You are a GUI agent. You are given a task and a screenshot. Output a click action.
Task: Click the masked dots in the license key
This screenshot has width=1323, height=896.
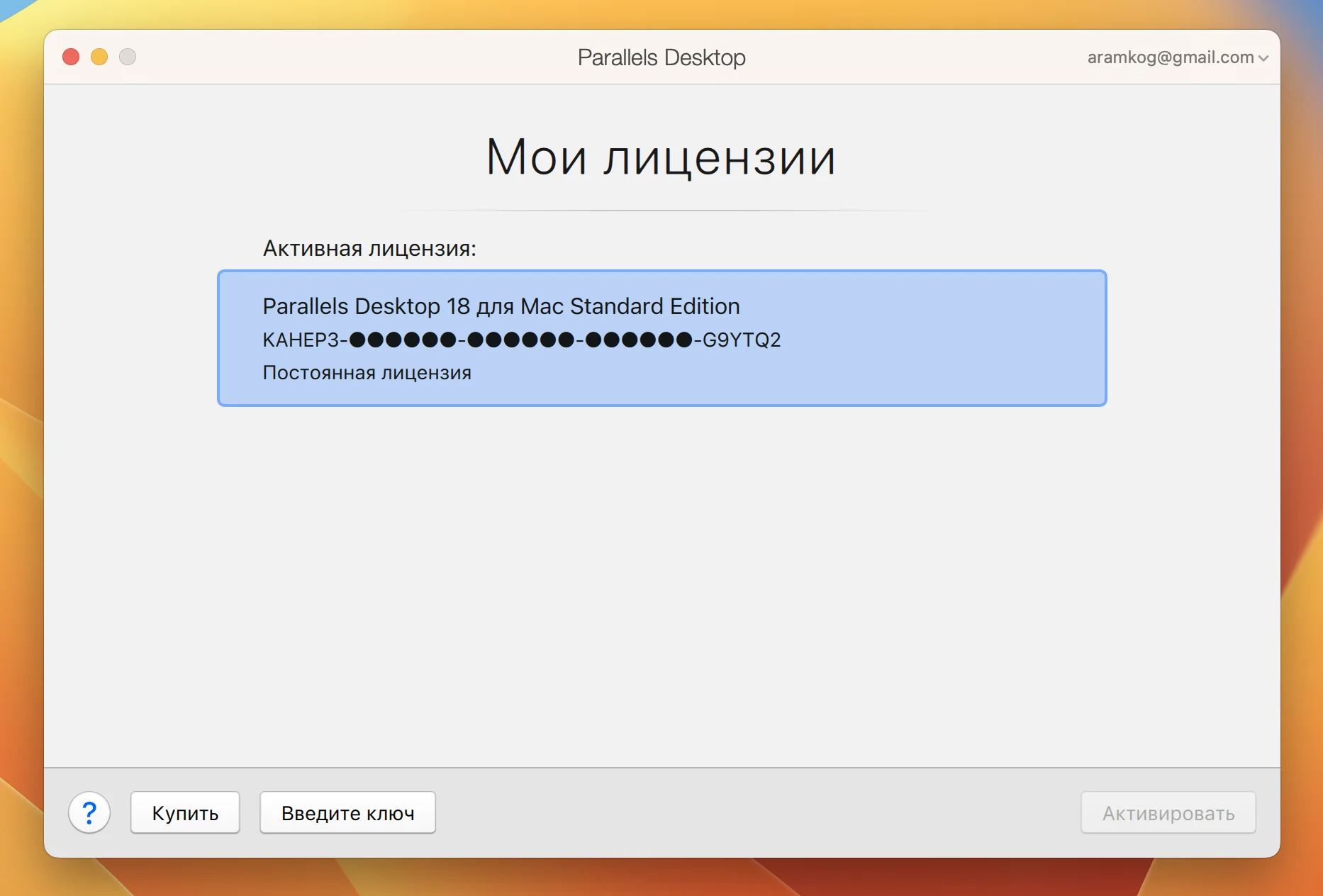(521, 340)
